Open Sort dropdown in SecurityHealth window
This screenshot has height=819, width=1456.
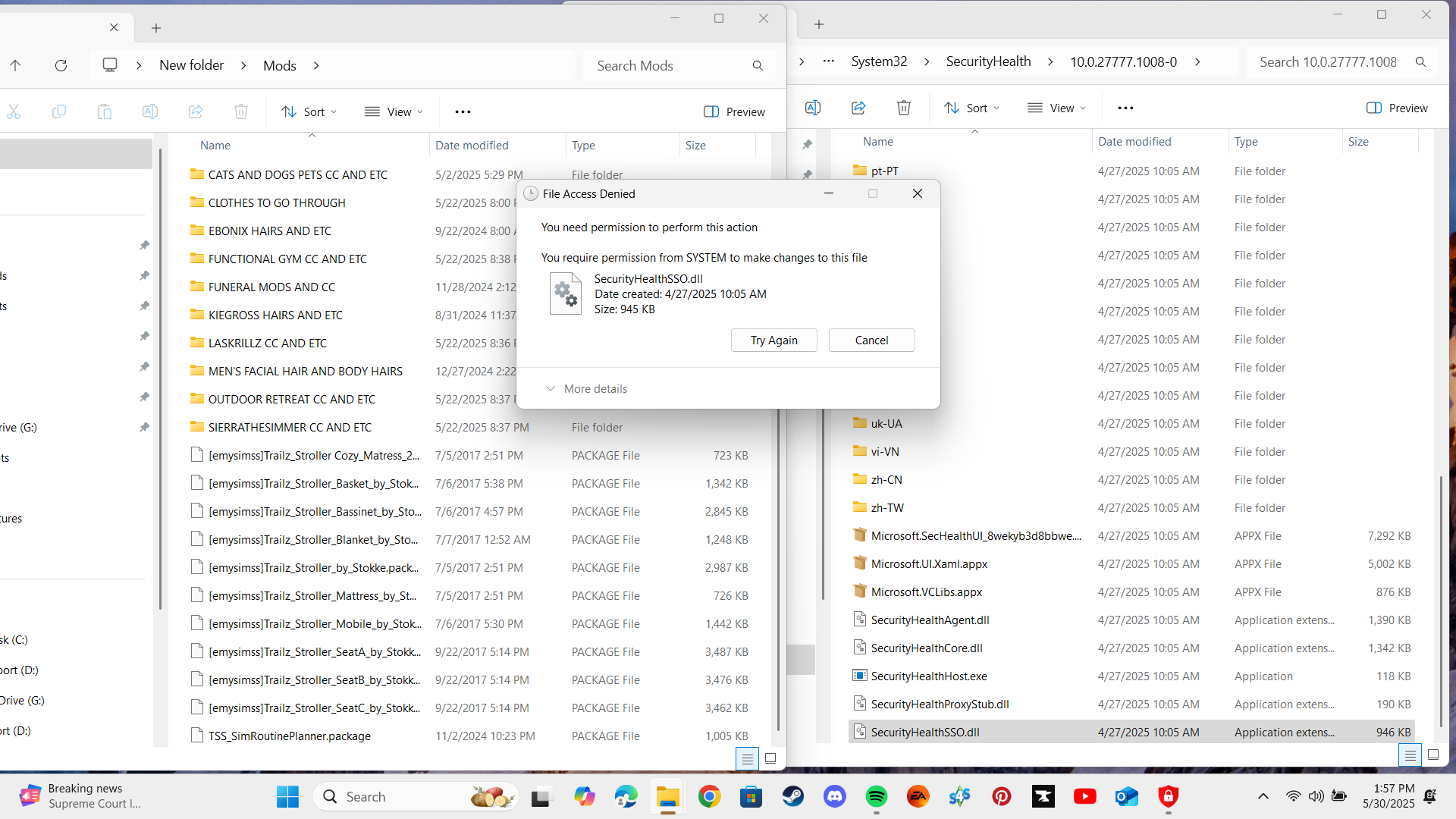click(x=971, y=108)
